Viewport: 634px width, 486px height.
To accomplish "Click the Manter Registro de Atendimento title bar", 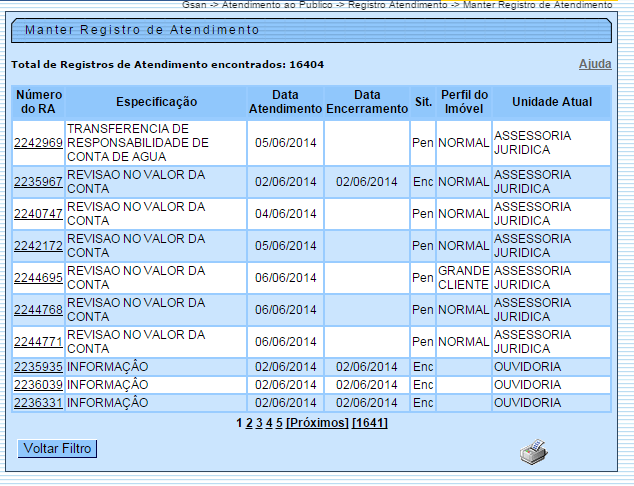I will (x=311, y=30).
